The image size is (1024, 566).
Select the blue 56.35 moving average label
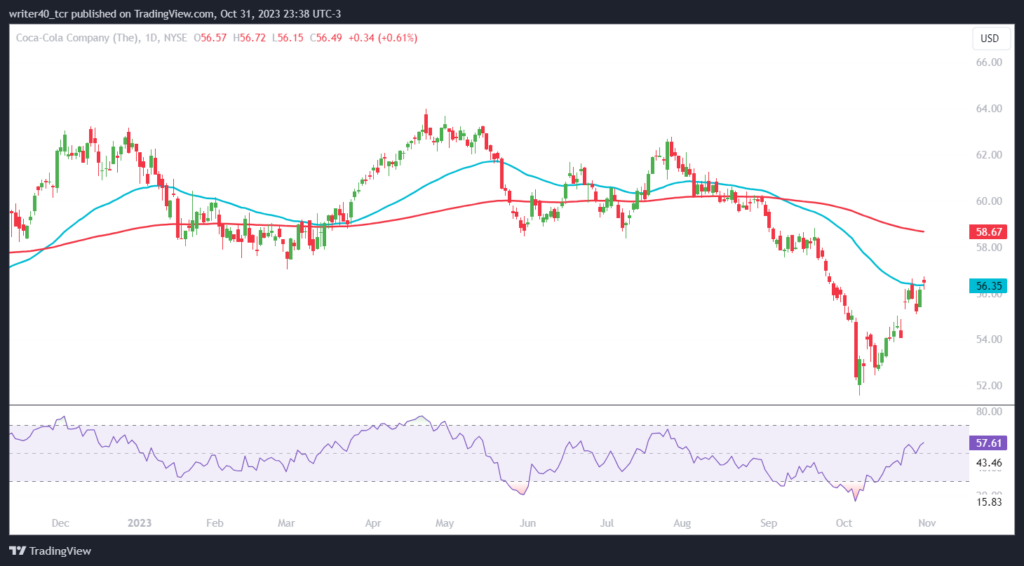tap(988, 286)
